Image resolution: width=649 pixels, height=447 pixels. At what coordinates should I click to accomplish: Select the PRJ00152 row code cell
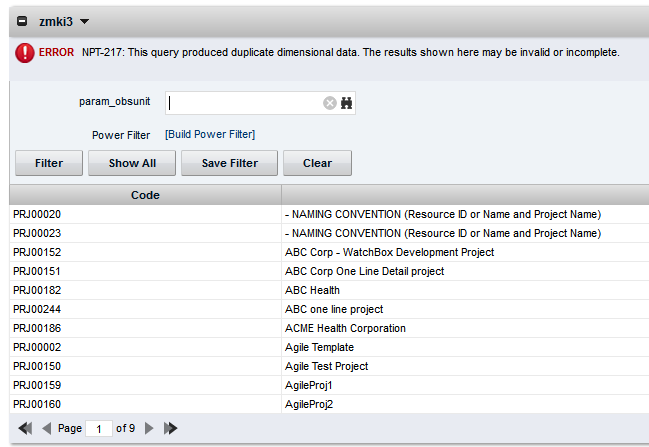(145, 252)
